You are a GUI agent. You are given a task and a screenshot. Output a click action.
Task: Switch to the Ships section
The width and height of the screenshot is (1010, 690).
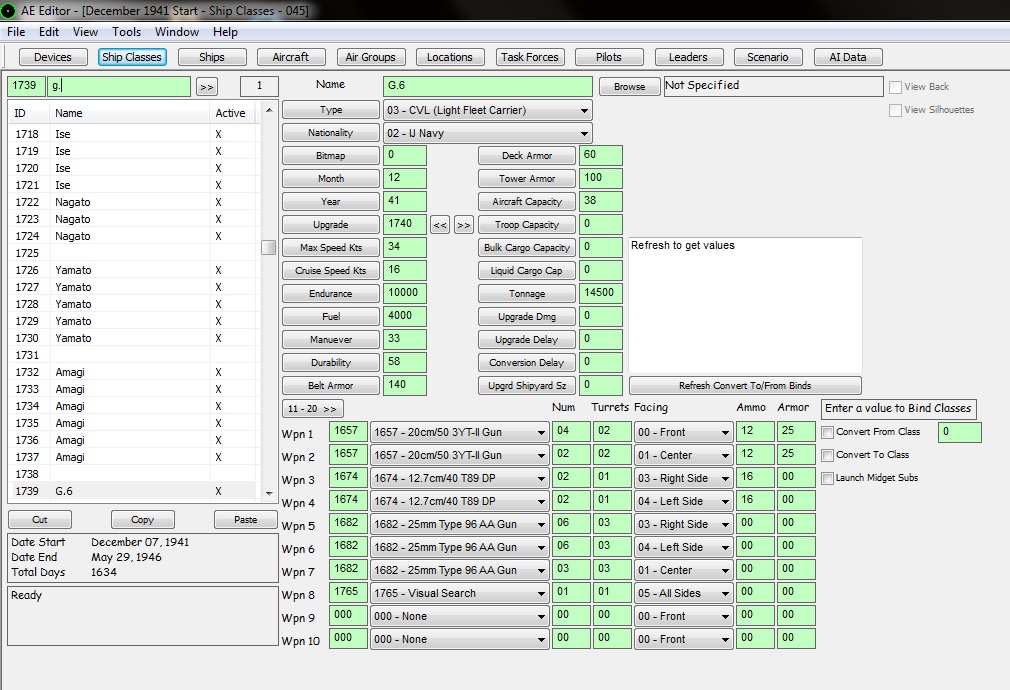click(212, 57)
